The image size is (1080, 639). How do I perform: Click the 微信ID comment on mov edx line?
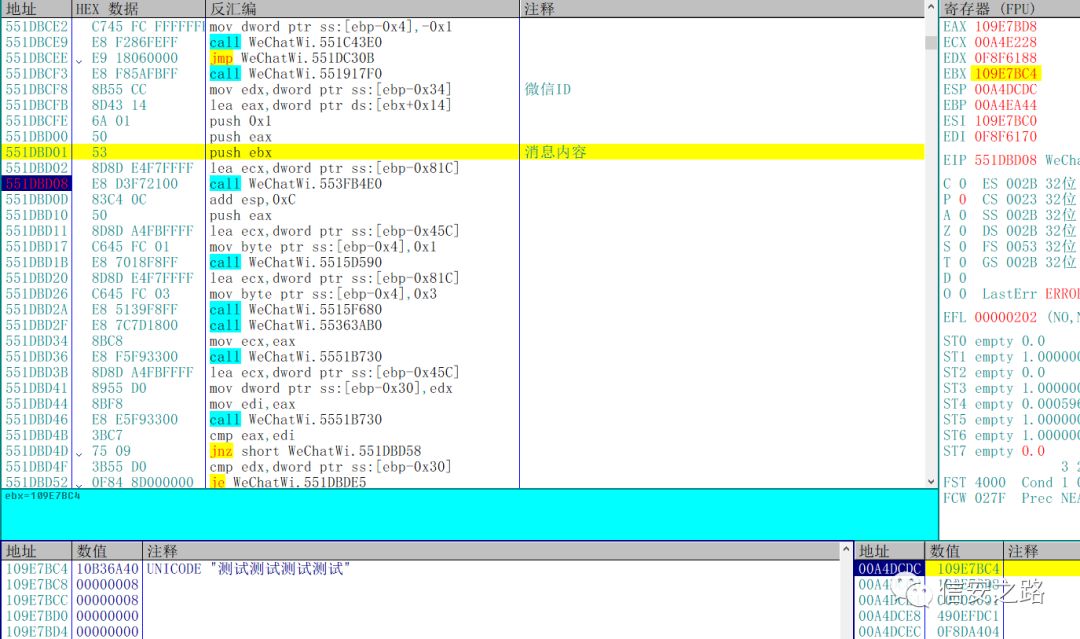548,90
